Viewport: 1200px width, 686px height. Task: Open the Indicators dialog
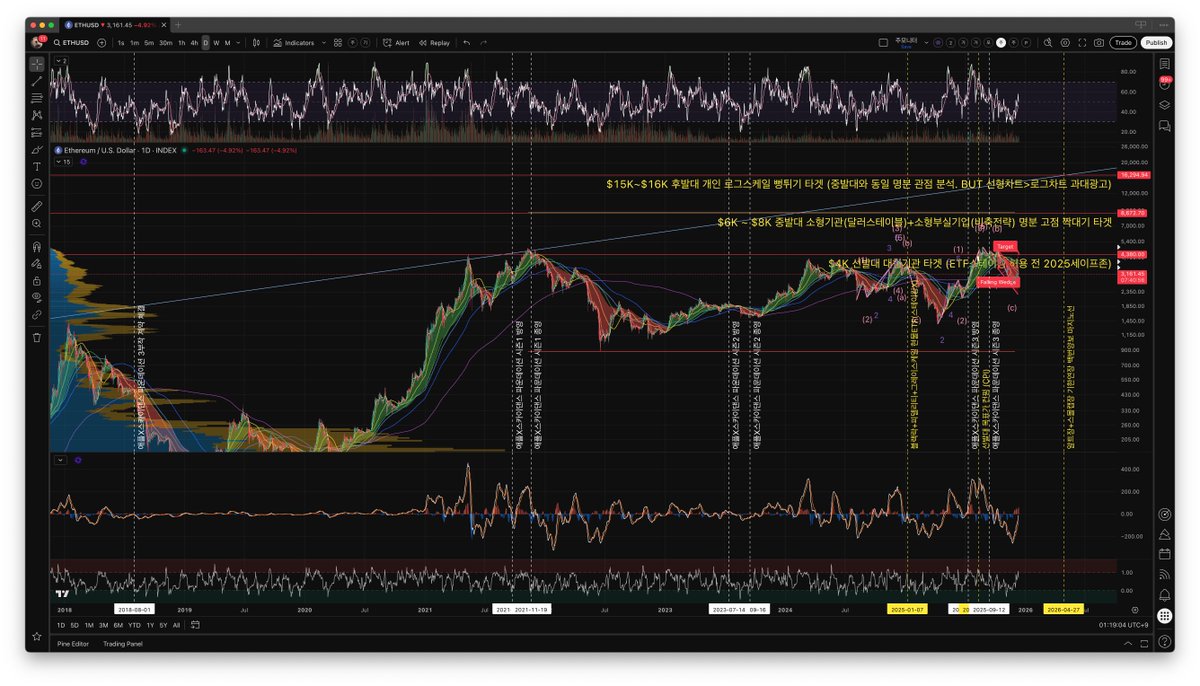[295, 43]
